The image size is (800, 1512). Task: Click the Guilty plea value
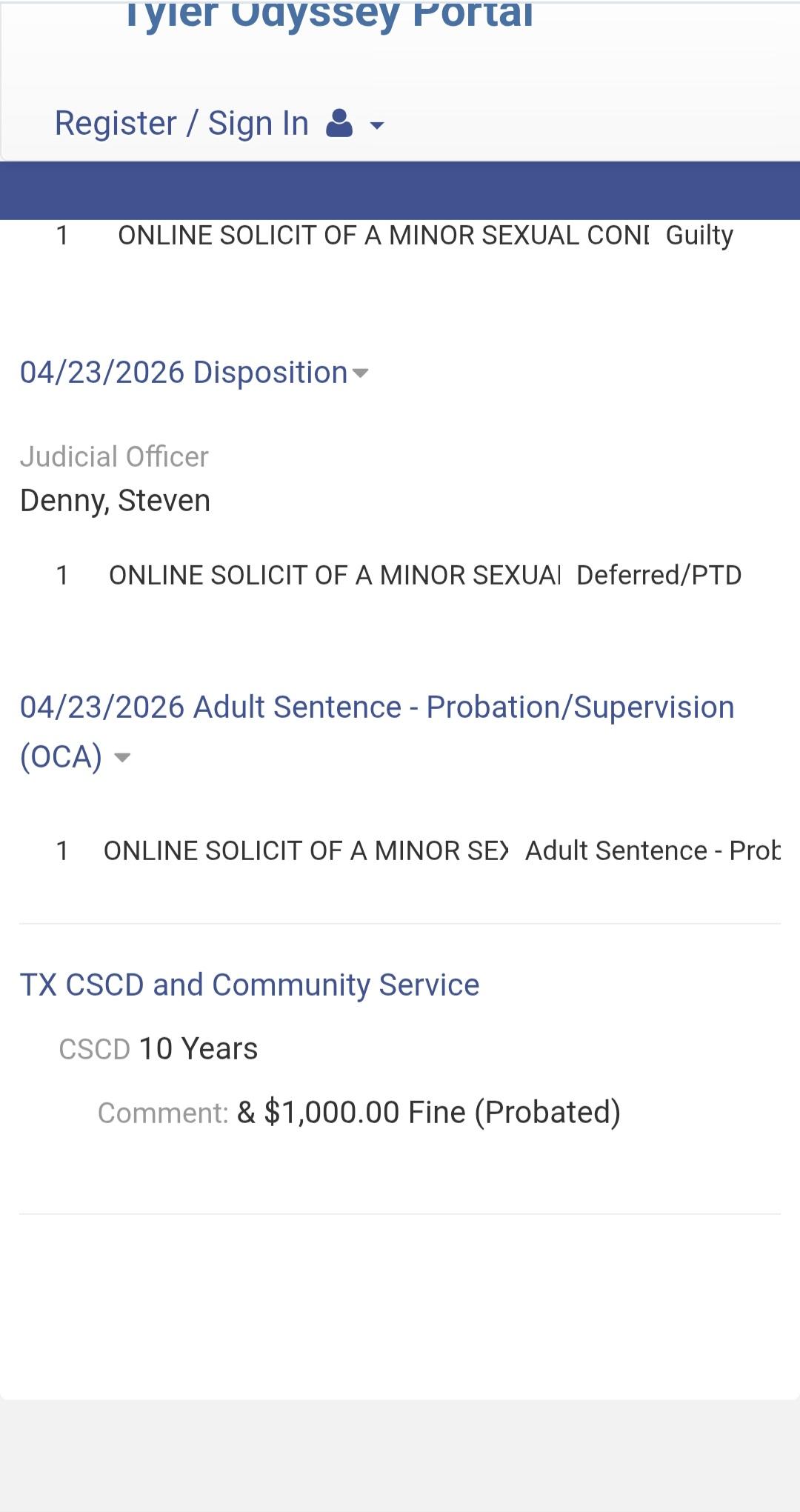pos(699,236)
